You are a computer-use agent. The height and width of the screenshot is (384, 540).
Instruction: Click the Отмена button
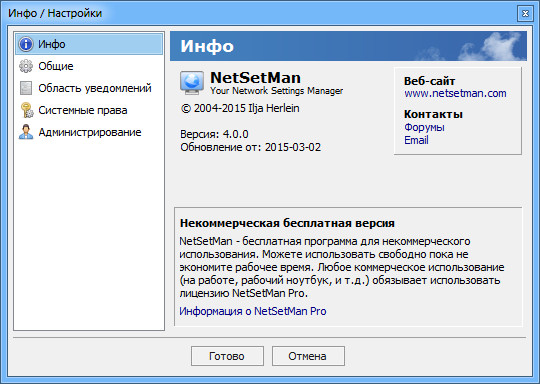(308, 356)
